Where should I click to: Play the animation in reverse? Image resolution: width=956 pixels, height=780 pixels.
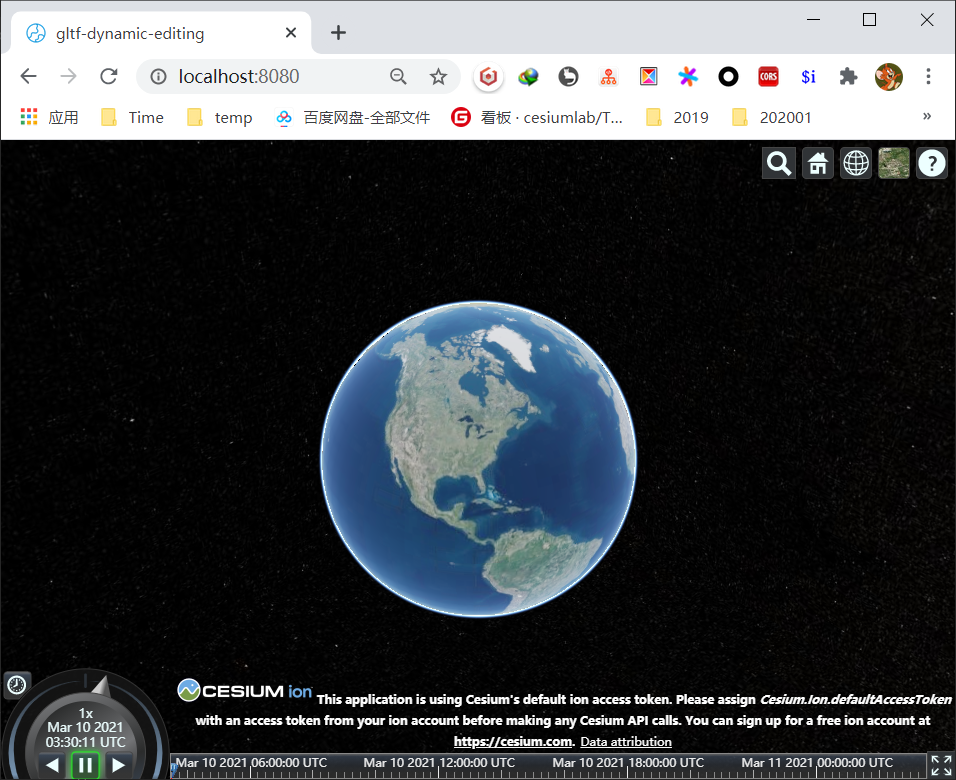pyautogui.click(x=52, y=765)
